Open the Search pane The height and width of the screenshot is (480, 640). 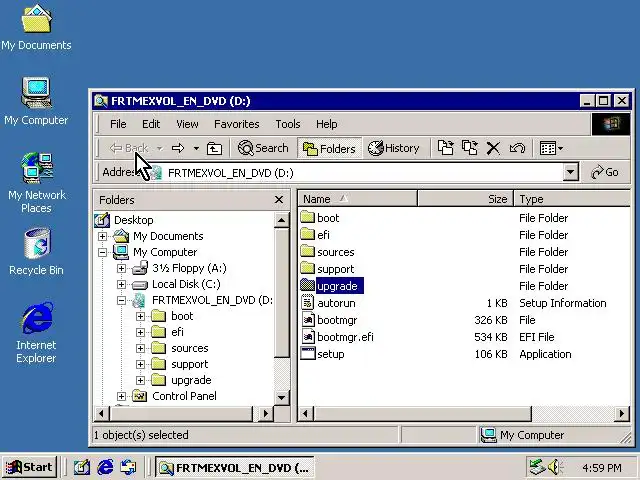coord(263,148)
